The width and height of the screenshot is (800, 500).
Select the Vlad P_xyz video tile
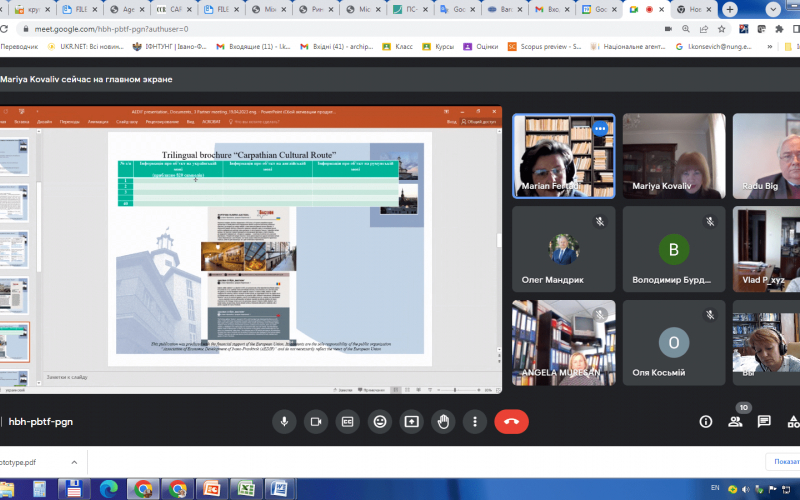coord(766,249)
